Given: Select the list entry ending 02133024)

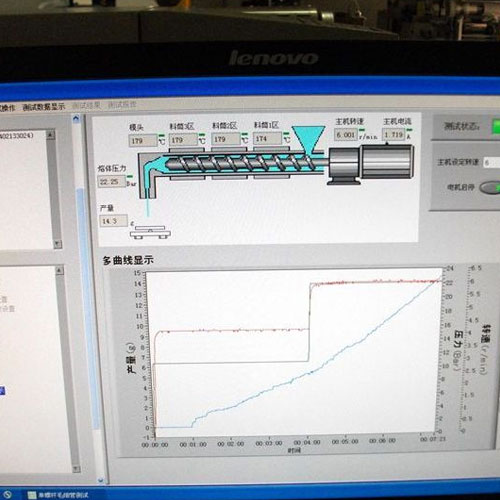Looking at the screenshot, I should (17, 136).
